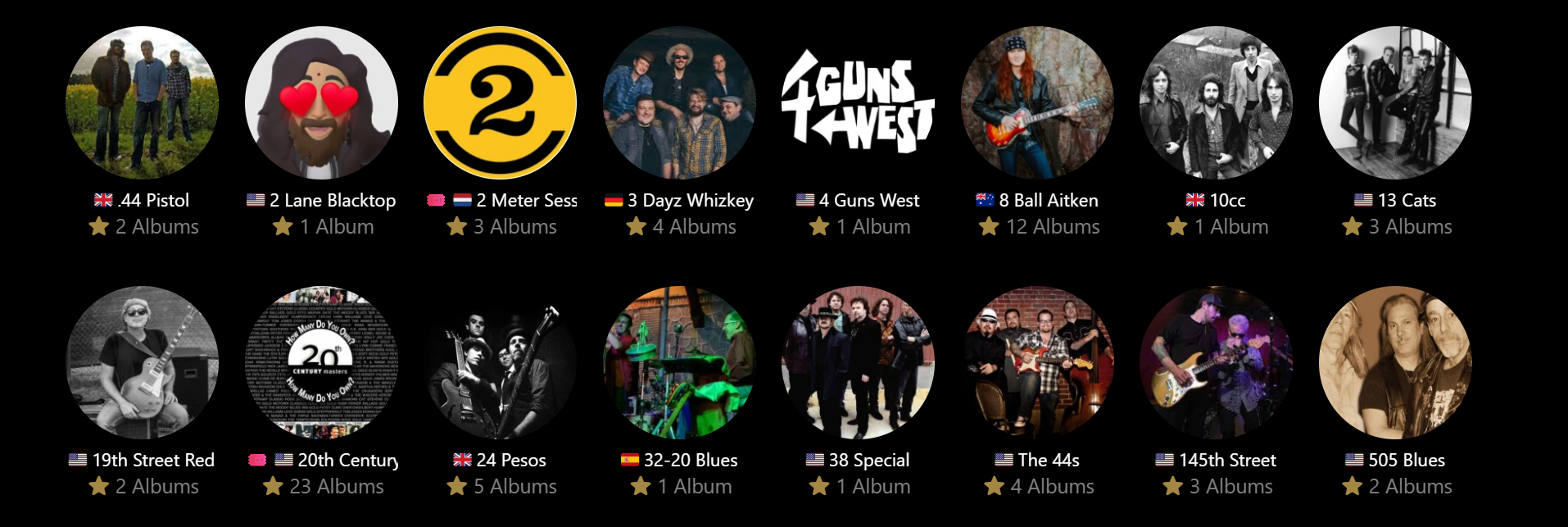Select the 2 Lane Blacktop avatar
Viewport: 1568px width, 527px height.
[321, 102]
